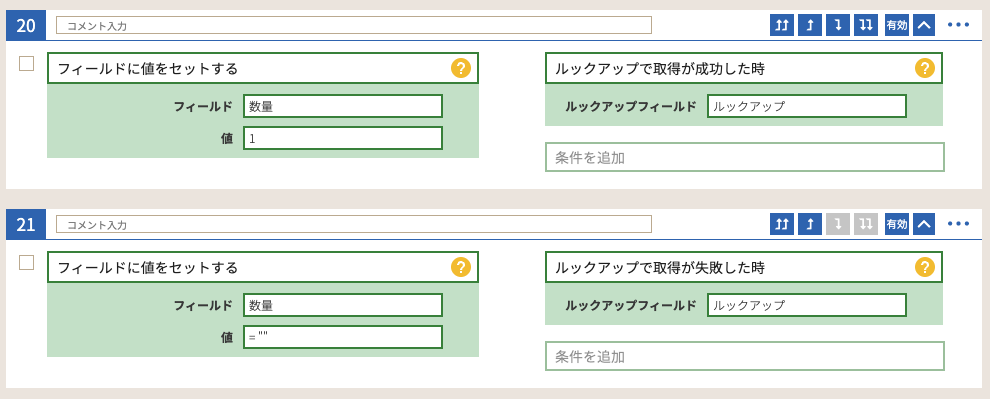This screenshot has width=990, height=399.
Task: Focus the コメント入力 field of row 20
Action: point(354,25)
